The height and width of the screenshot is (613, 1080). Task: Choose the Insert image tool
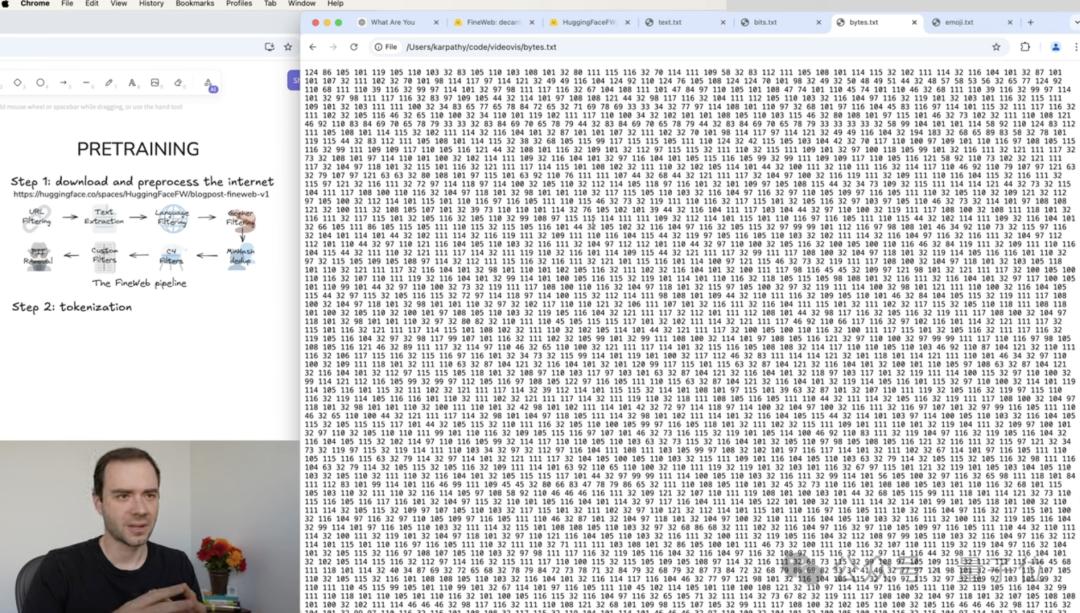pyautogui.click(x=155, y=83)
